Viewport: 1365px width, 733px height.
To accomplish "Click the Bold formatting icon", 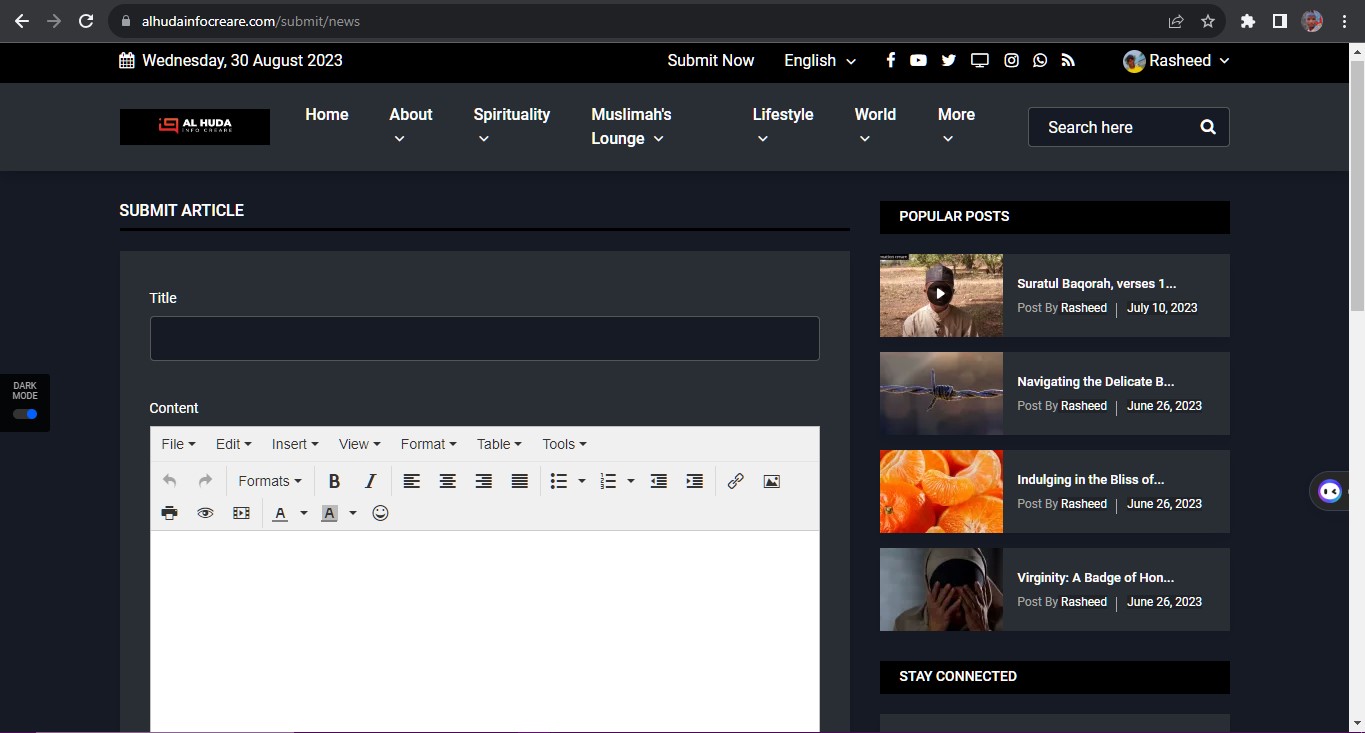I will coord(334,481).
